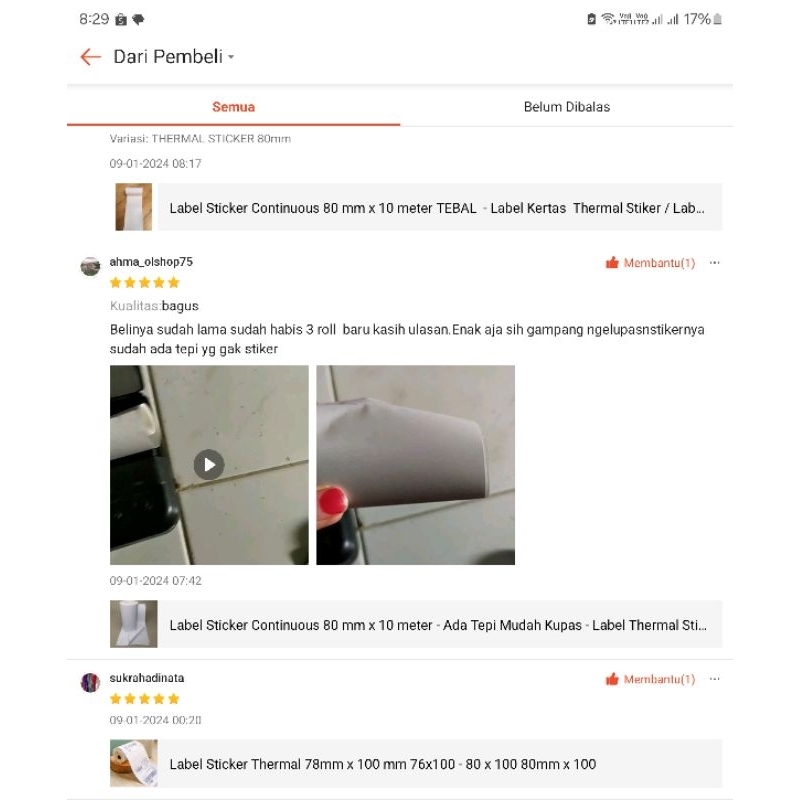This screenshot has height=800, width=800.
Task: Open ahma_olshop75's profile avatar
Action: (90, 266)
